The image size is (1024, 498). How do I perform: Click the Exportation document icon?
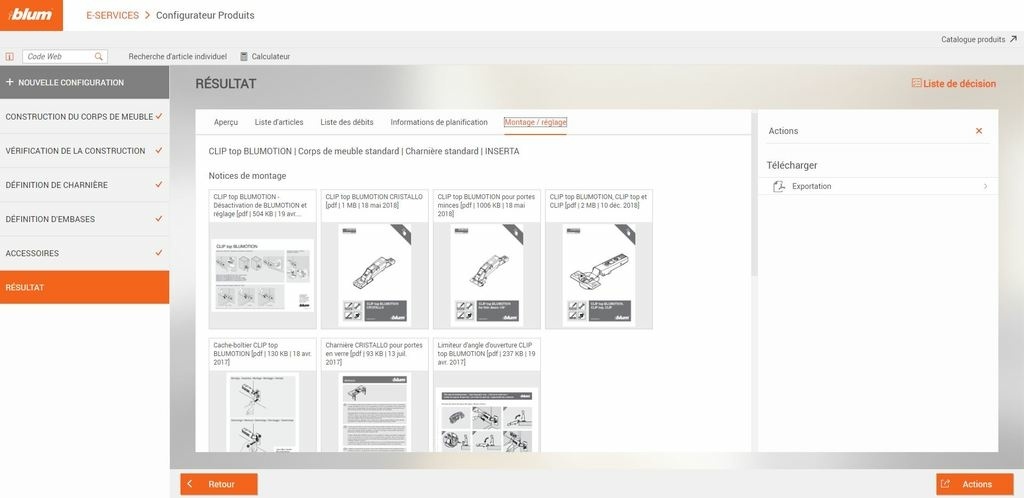point(778,187)
